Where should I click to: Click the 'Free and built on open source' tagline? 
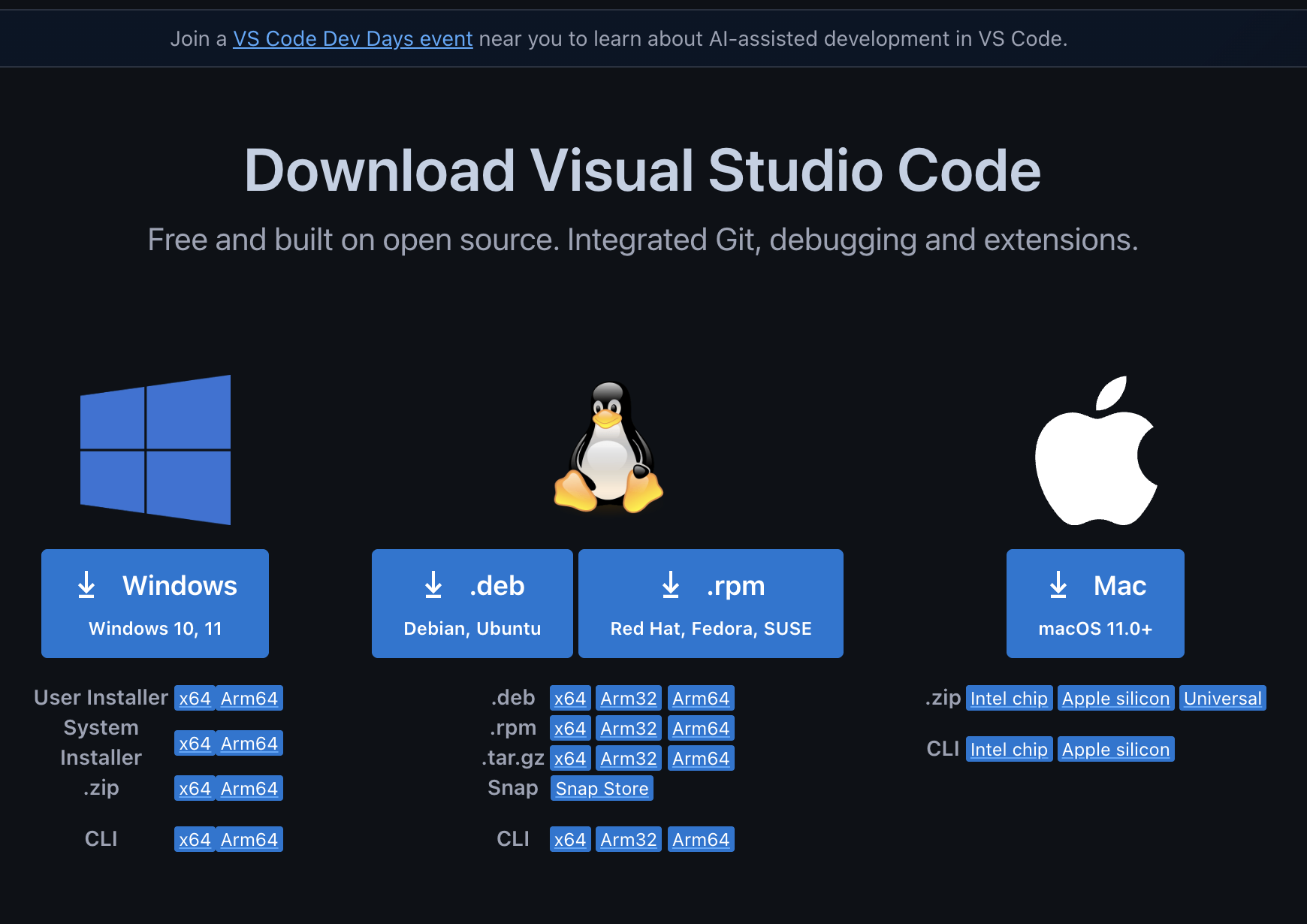pos(643,240)
